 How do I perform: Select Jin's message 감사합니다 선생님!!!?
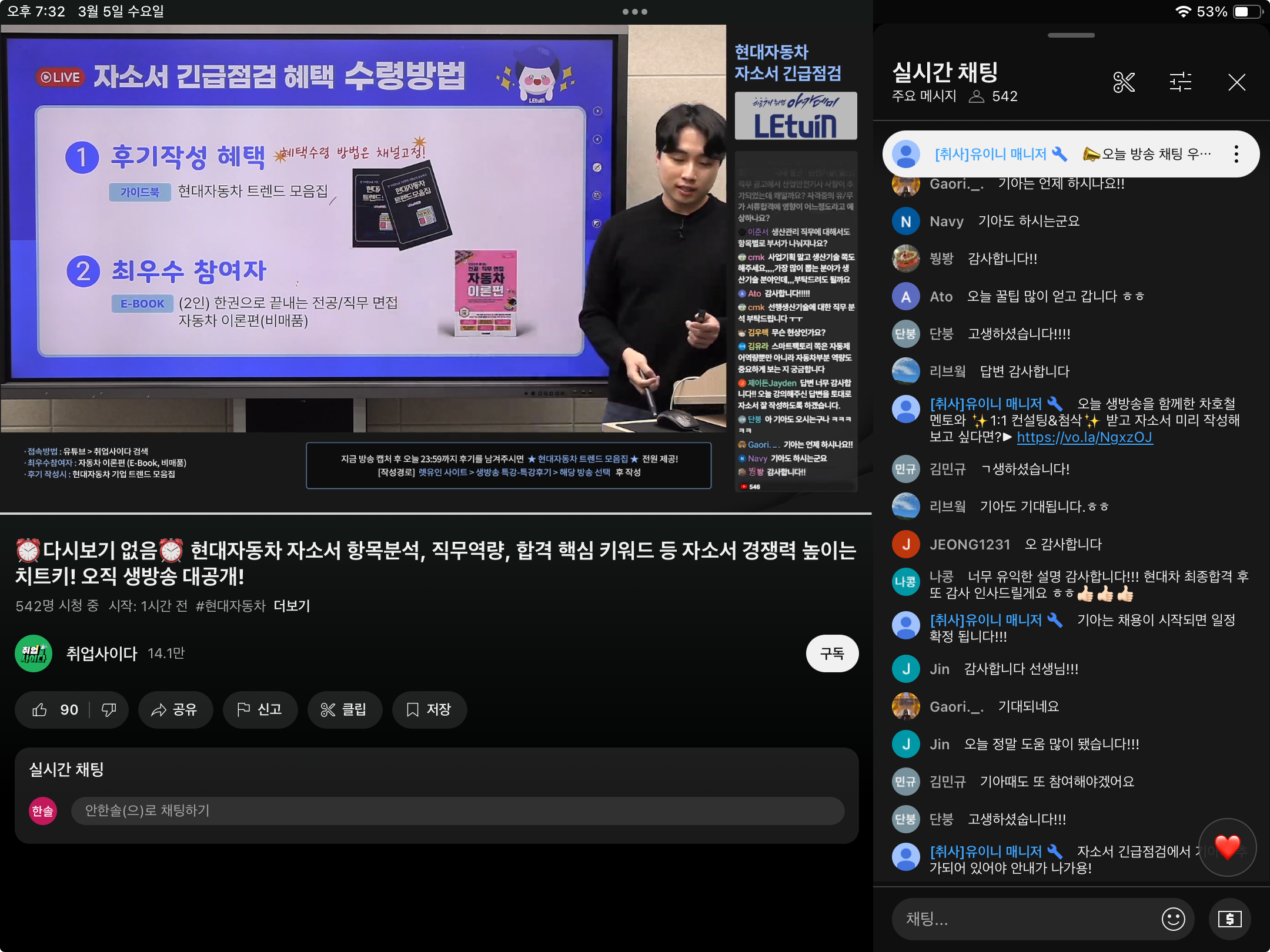pyautogui.click(x=1021, y=669)
